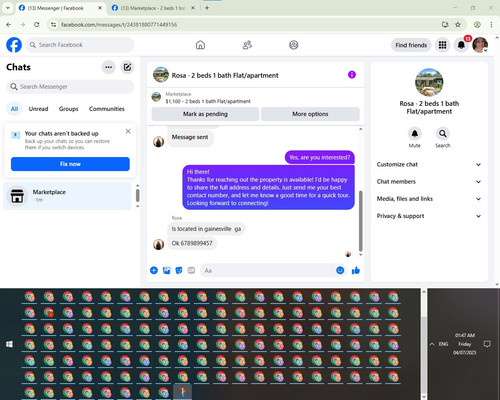500x400 pixels.
Task: Choose a GIF icon in composer
Action: (191, 270)
